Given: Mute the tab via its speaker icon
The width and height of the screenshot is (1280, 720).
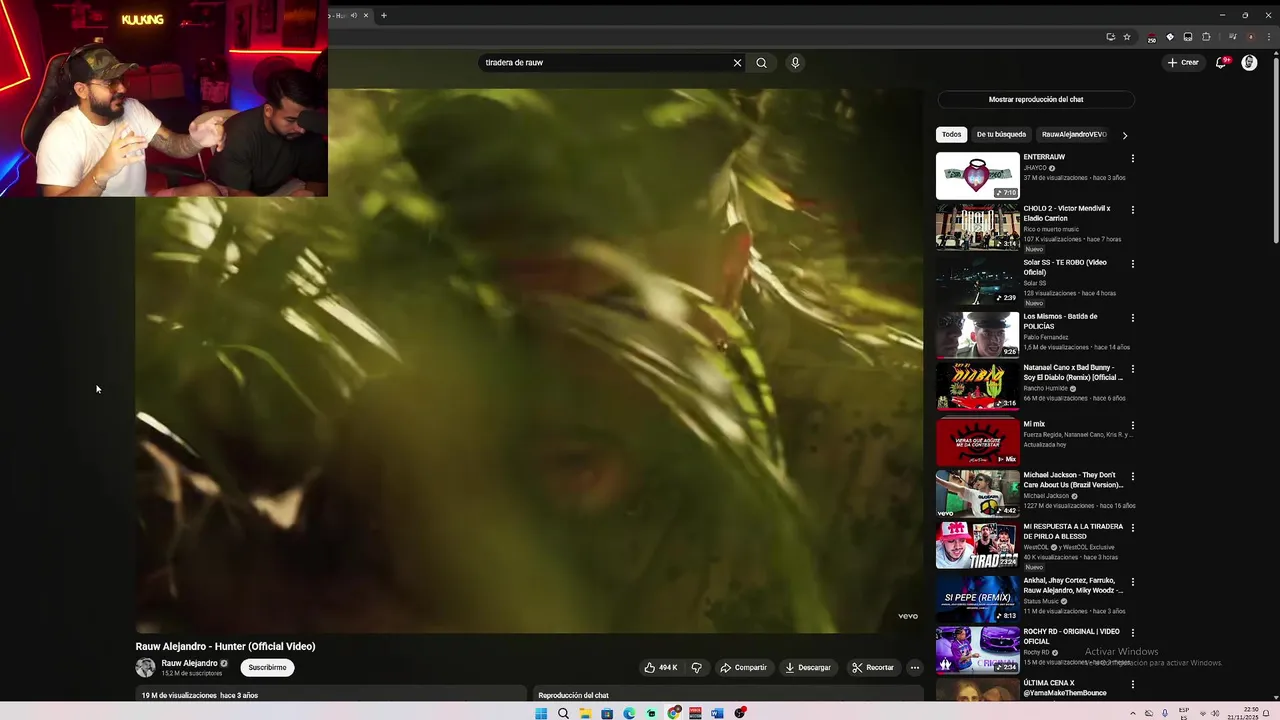Looking at the screenshot, I should click(353, 15).
